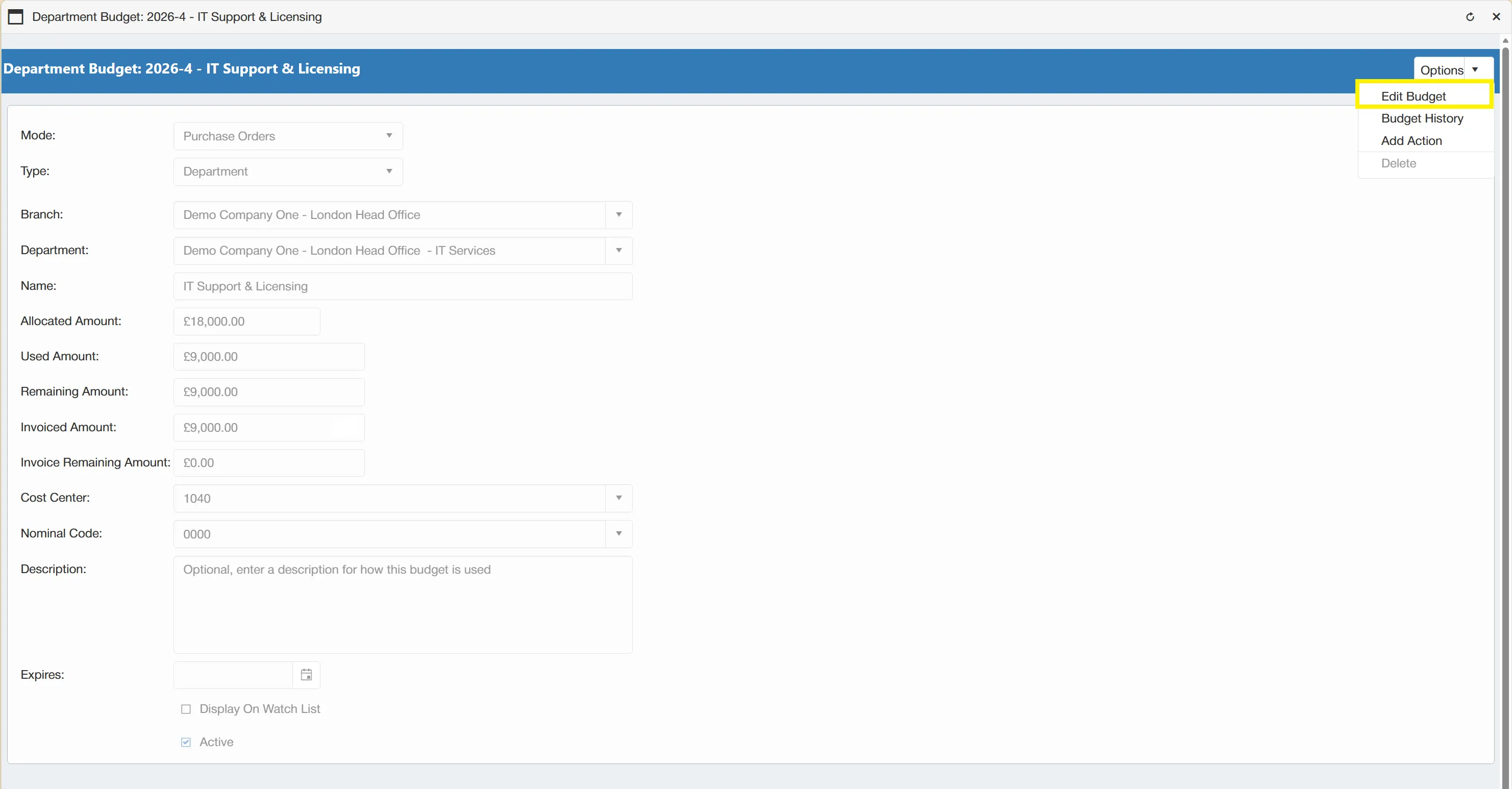Screen dimensions: 1512x789
Task: Toggle the Active checkbox
Action: pos(186,742)
